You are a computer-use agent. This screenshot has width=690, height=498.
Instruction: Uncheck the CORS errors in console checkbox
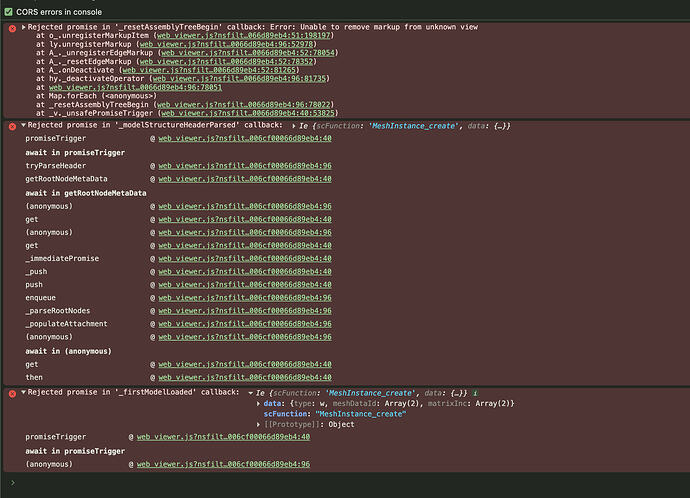[8, 12]
